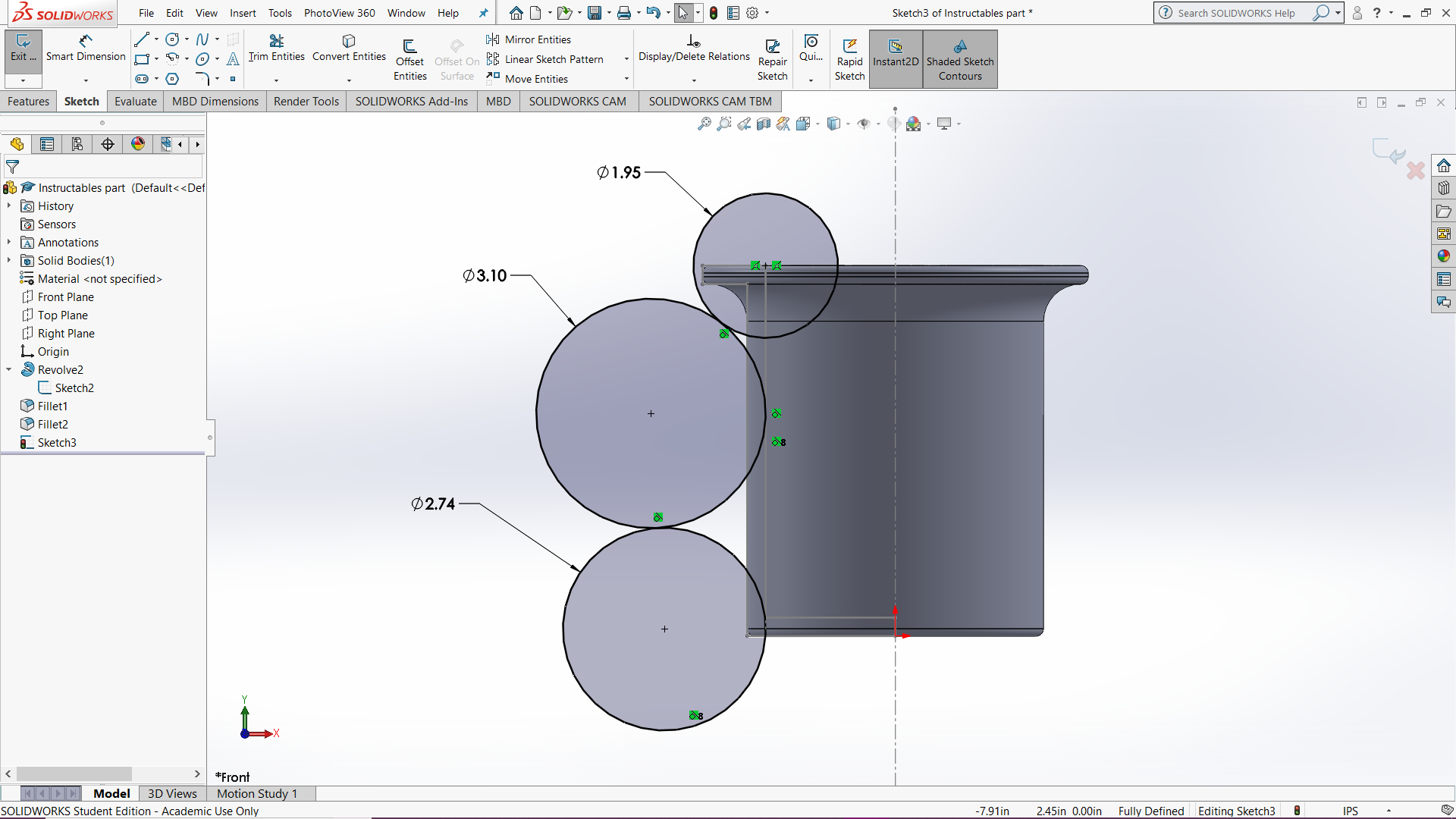Toggle the Hide/Show Items eye in view toolbar
This screenshot has height=819, width=1456.
pyautogui.click(x=865, y=124)
